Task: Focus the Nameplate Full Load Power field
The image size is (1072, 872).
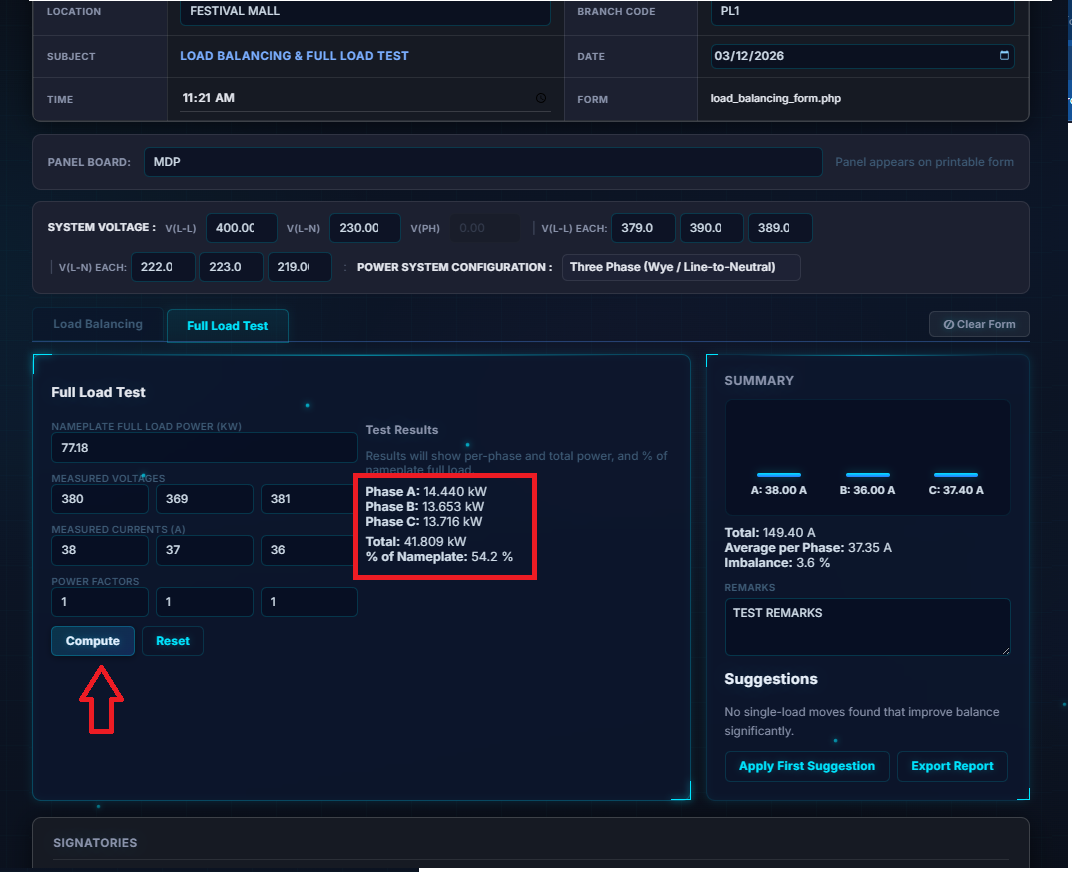Action: click(204, 447)
